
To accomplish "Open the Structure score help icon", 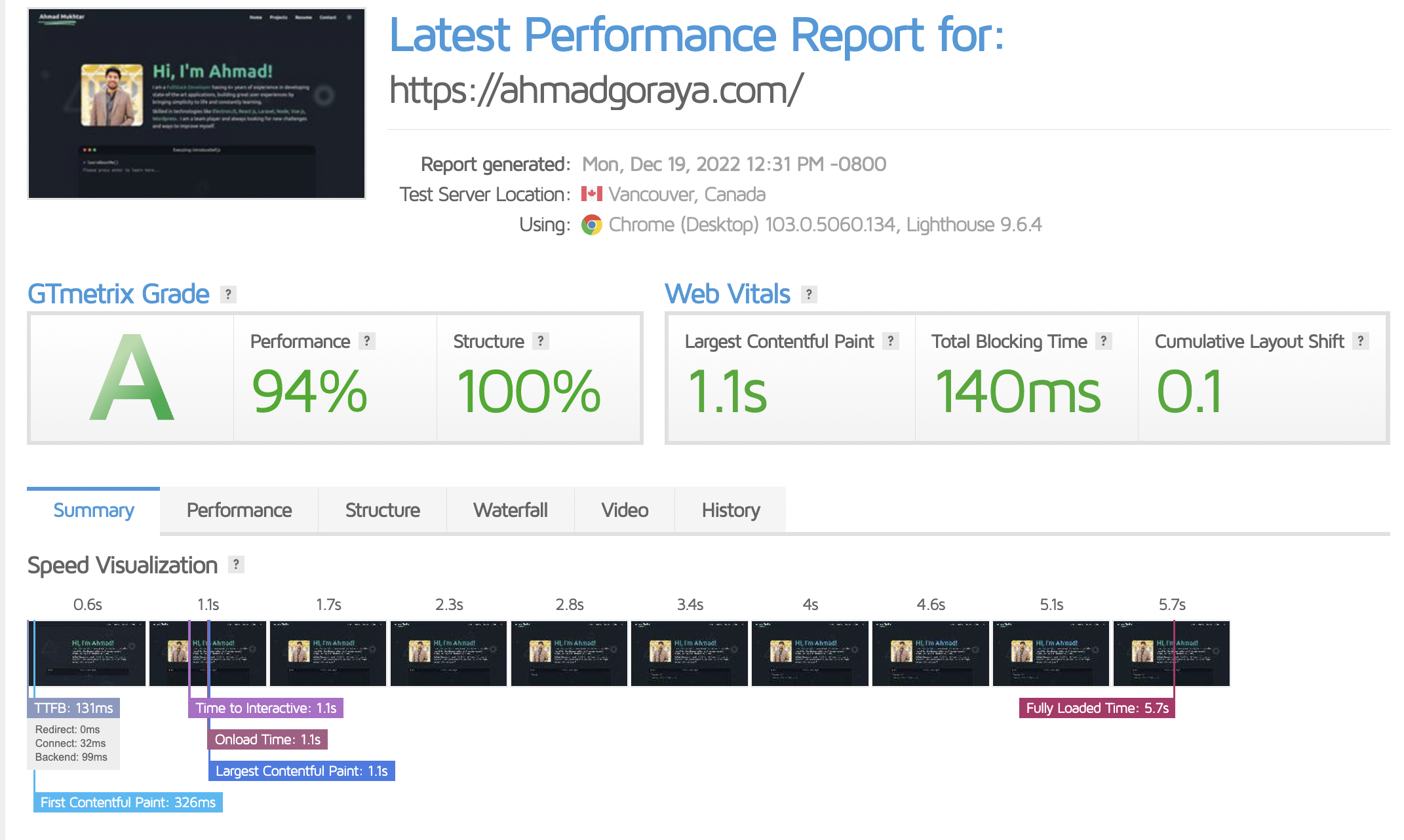I will tap(540, 341).
